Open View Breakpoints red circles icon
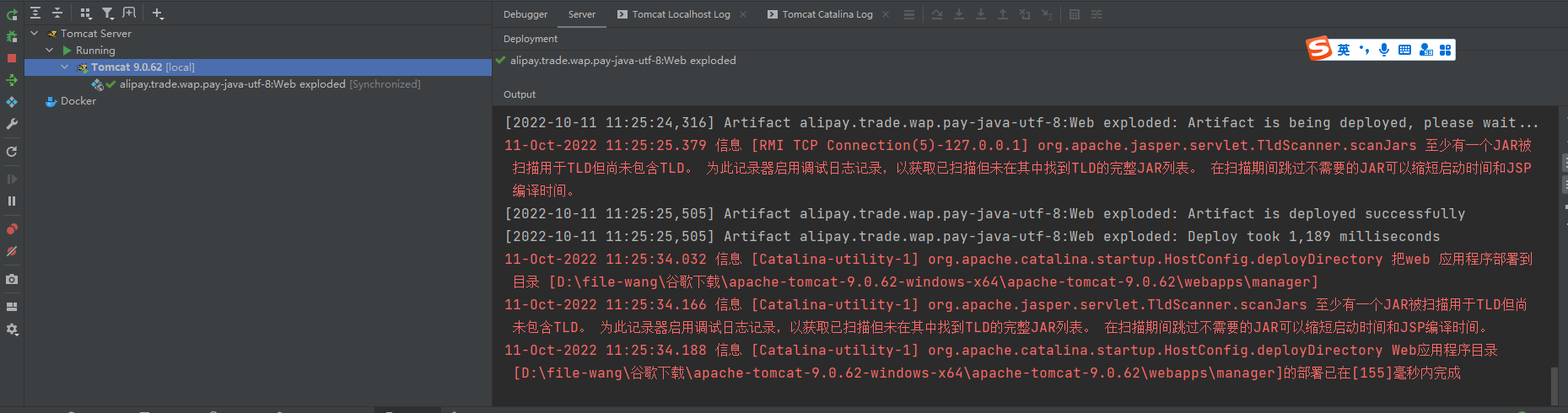The width and height of the screenshot is (1568, 413). click(x=12, y=228)
